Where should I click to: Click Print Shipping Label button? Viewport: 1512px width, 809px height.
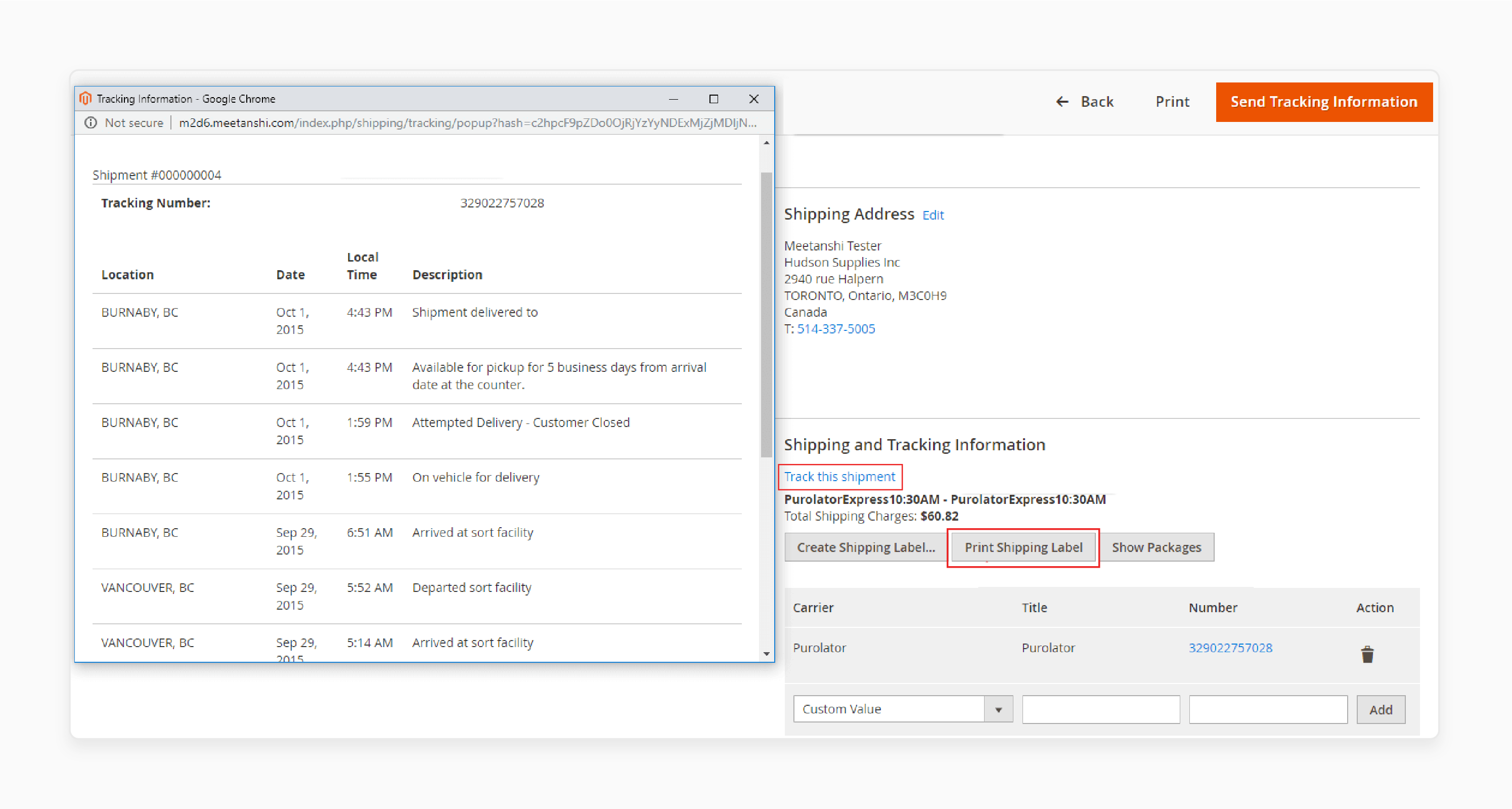coord(1023,547)
